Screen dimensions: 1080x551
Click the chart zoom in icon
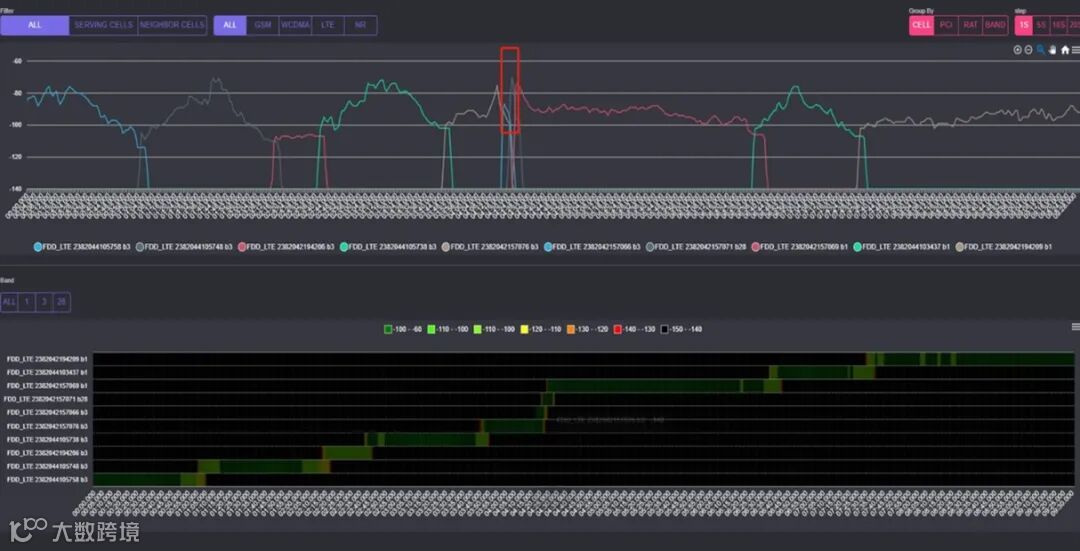1017,50
